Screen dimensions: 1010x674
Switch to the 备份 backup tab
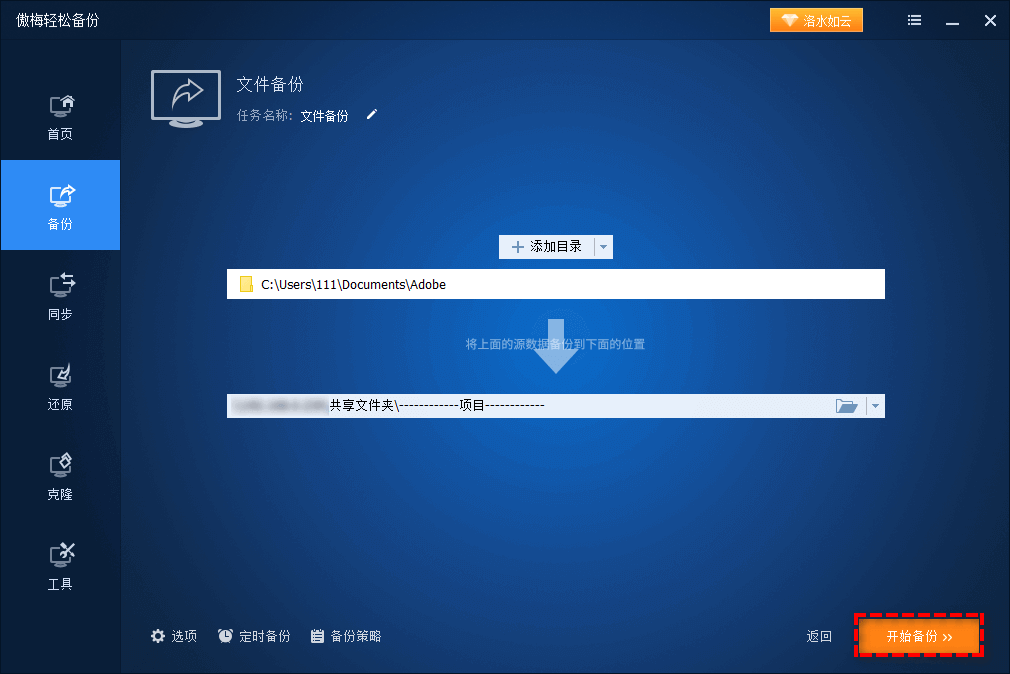(x=60, y=205)
